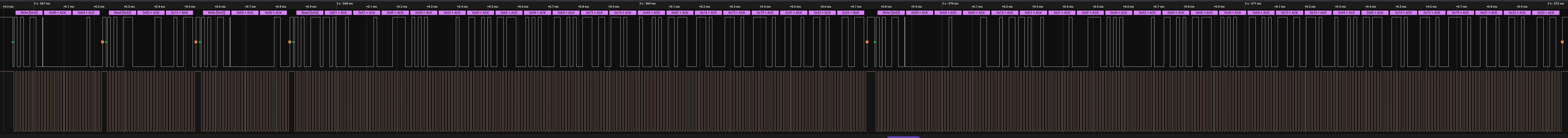The height and width of the screenshot is (138, 1568).
Task: Select the first Read [0x53] address frame
Action: [x=122, y=13]
